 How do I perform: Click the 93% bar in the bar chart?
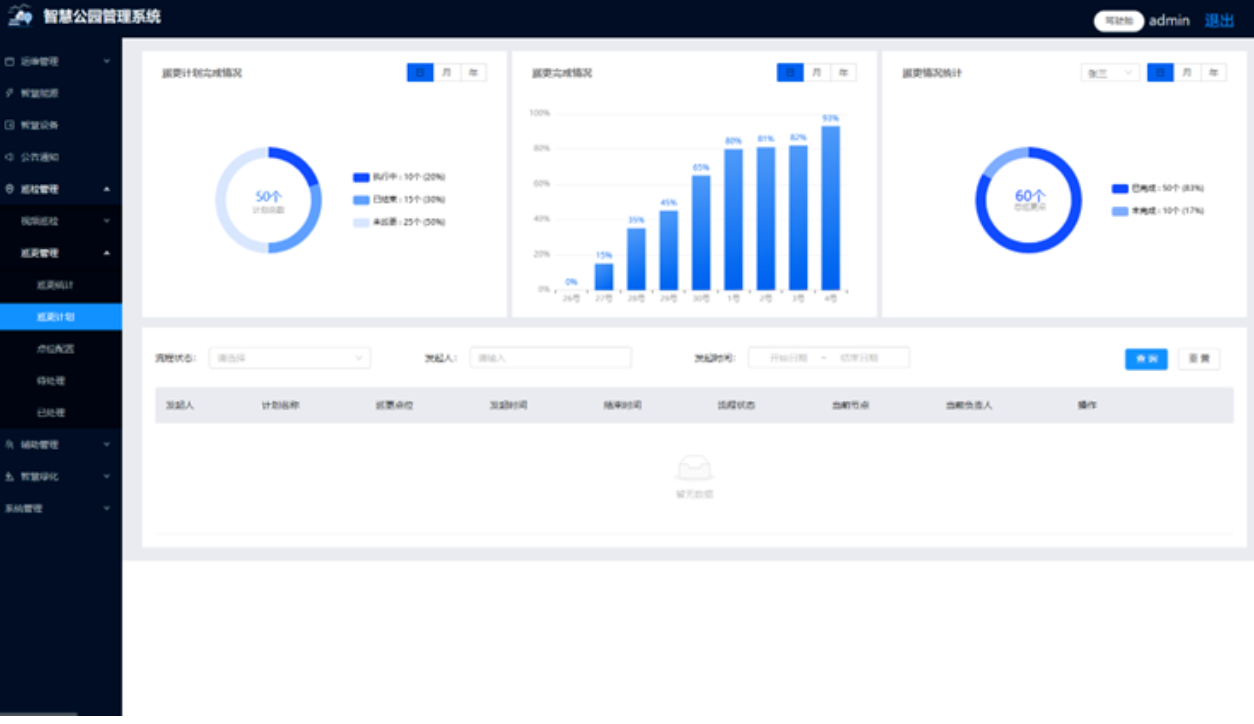tap(830, 208)
